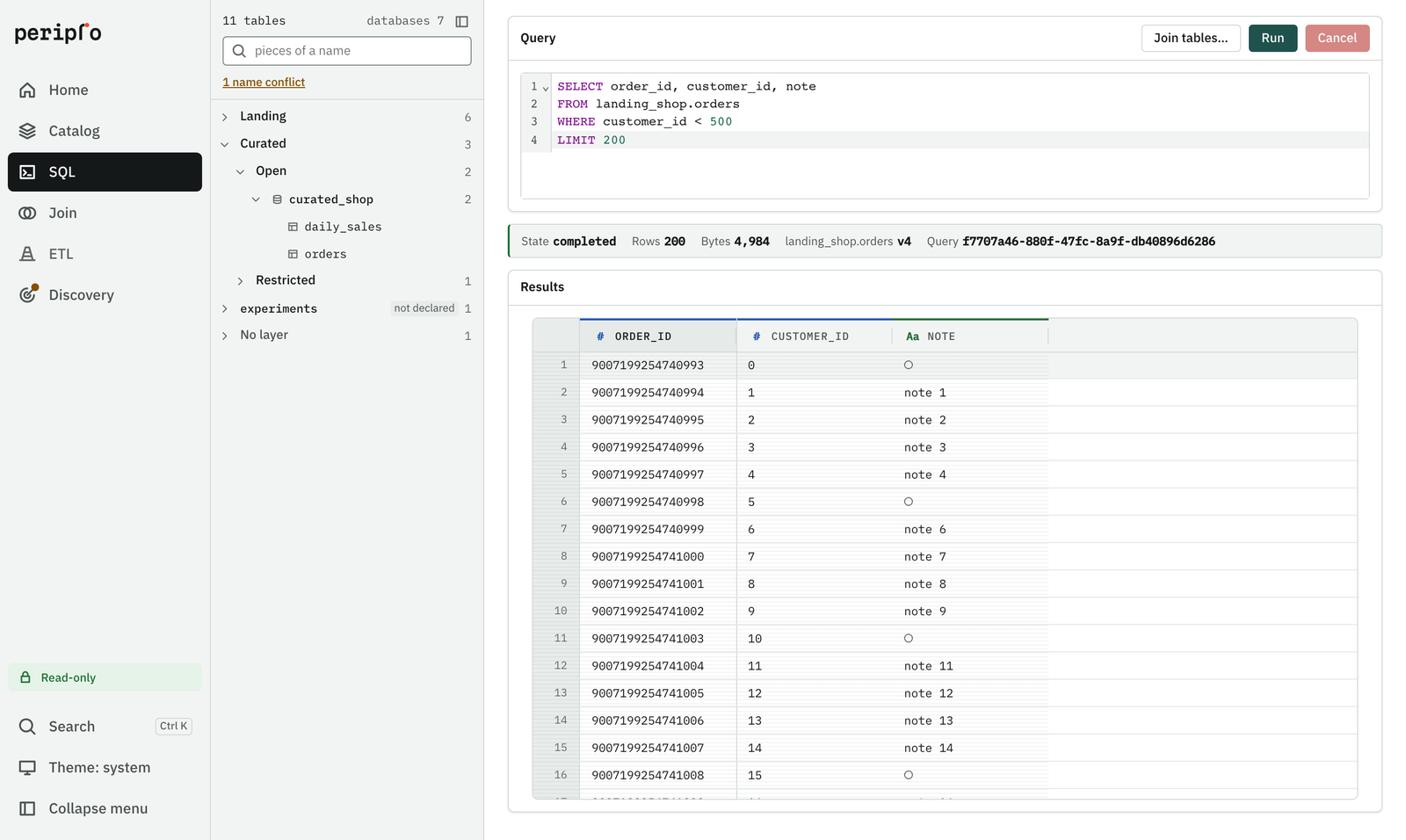Image resolution: width=1406 pixels, height=840 pixels.
Task: Click the ORDER_ID number type icon
Action: (x=600, y=337)
